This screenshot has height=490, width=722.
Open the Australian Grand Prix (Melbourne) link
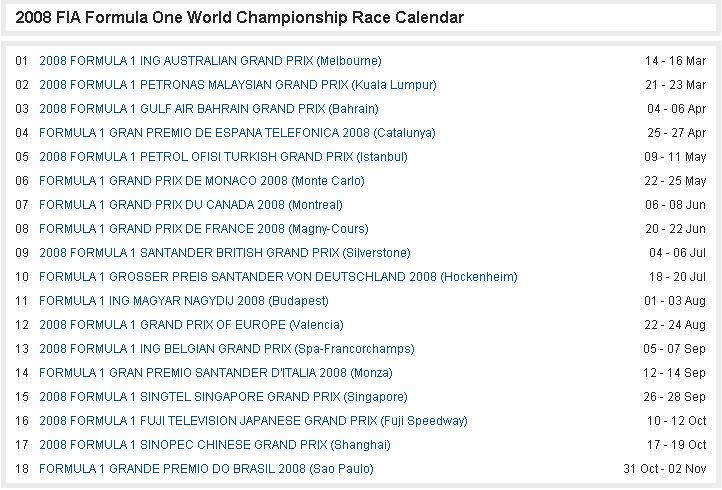click(x=210, y=61)
